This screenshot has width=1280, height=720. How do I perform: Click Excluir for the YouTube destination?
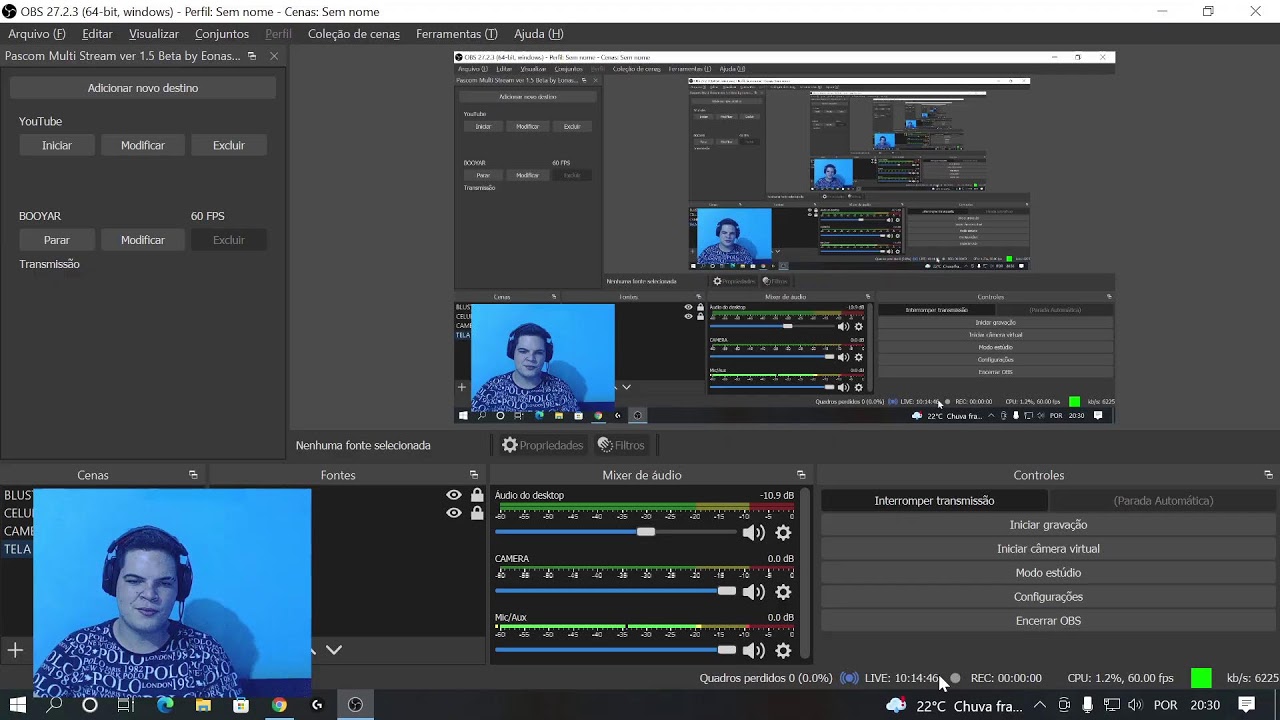(x=229, y=145)
